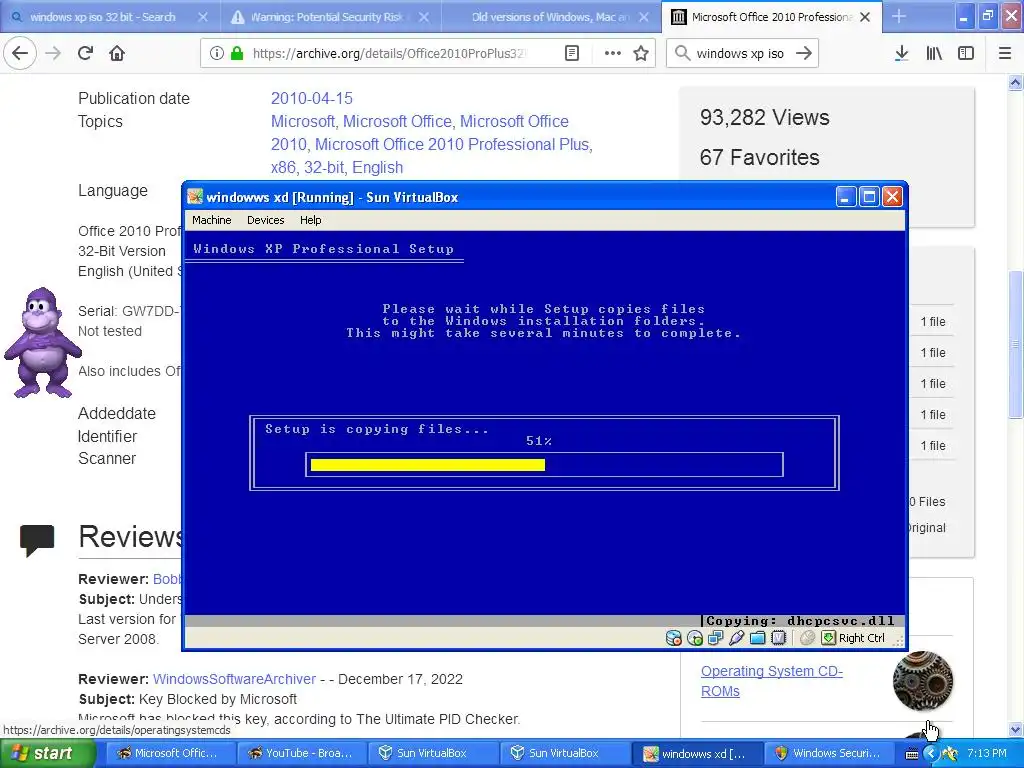Image resolution: width=1024 pixels, height=768 pixels.
Task: Click the Right Ctrl host key label
Action: pos(861,638)
